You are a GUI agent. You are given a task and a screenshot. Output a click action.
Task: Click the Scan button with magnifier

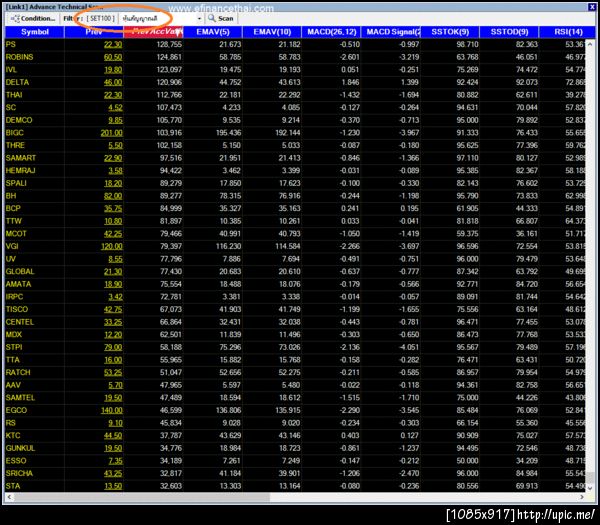pyautogui.click(x=221, y=18)
